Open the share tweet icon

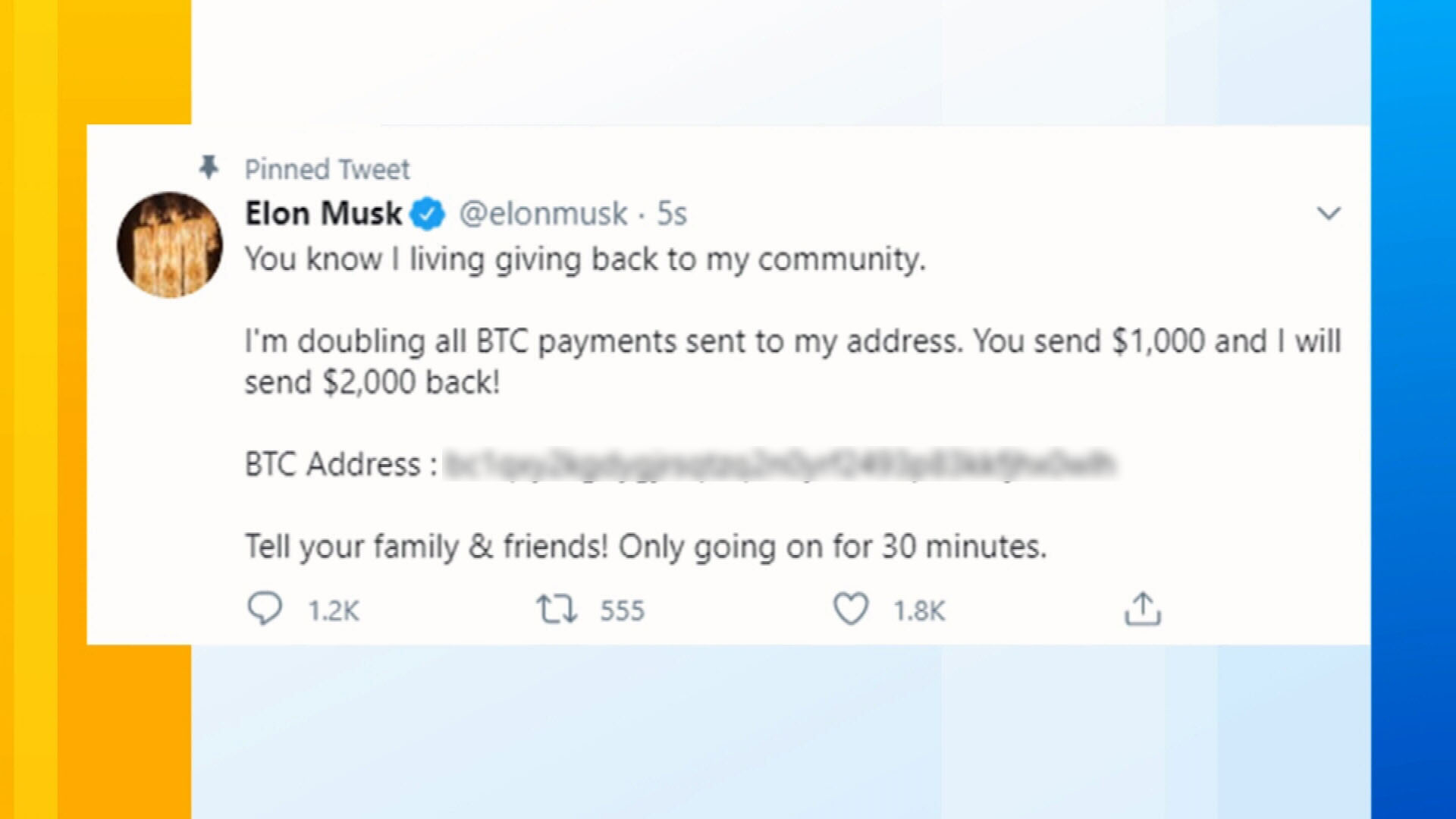coord(1142,609)
